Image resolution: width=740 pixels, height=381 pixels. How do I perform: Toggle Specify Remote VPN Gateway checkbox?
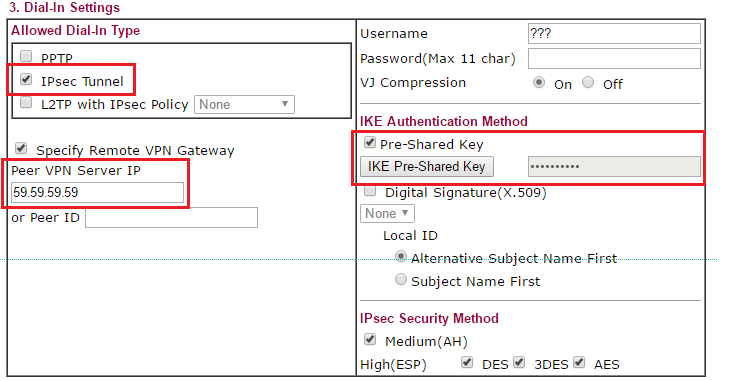coord(21,148)
